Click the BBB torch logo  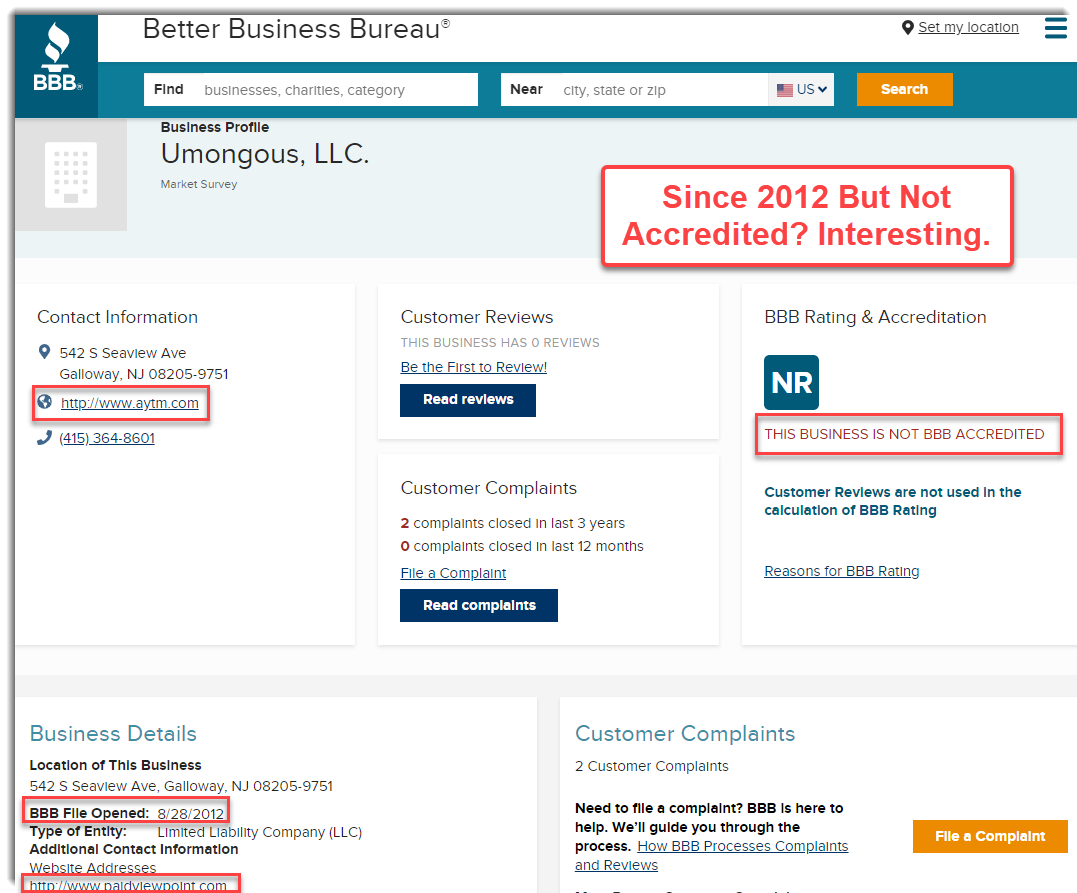(x=57, y=57)
